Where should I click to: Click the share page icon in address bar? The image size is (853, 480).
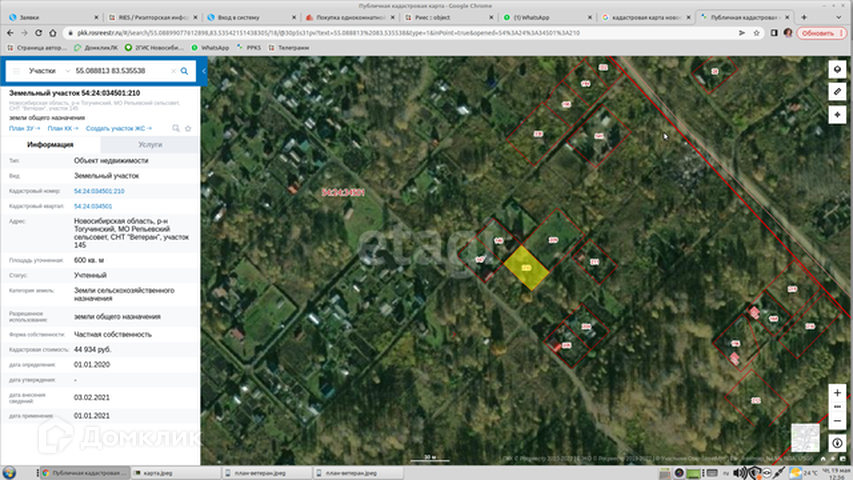(x=742, y=33)
